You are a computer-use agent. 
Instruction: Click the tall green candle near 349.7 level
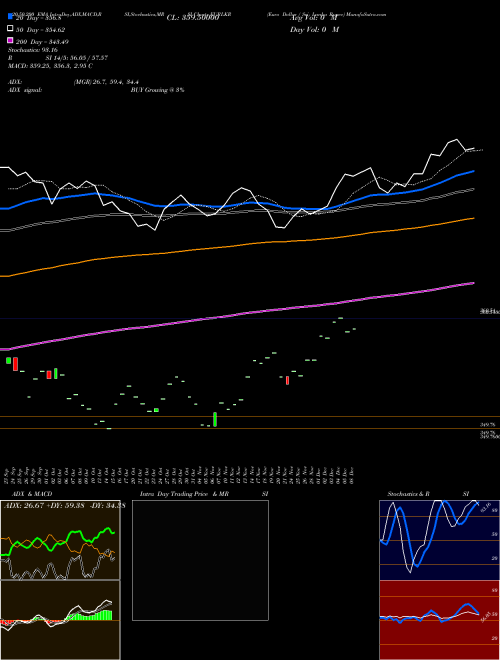pyautogui.click(x=215, y=419)
